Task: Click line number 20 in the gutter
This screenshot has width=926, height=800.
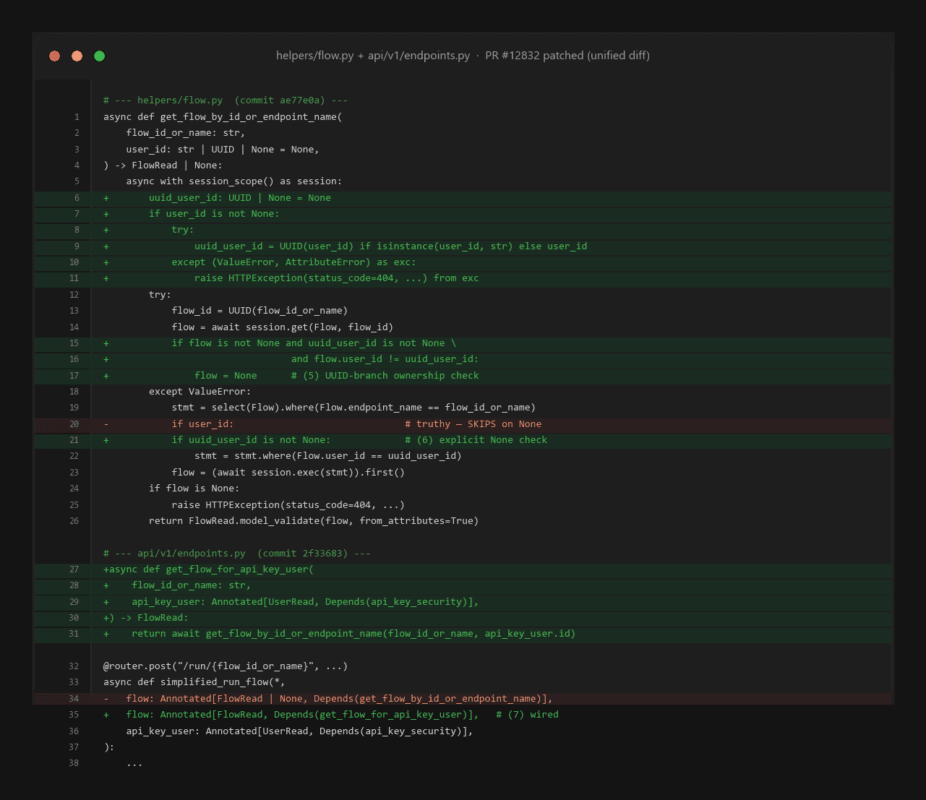Action: pyautogui.click(x=74, y=424)
